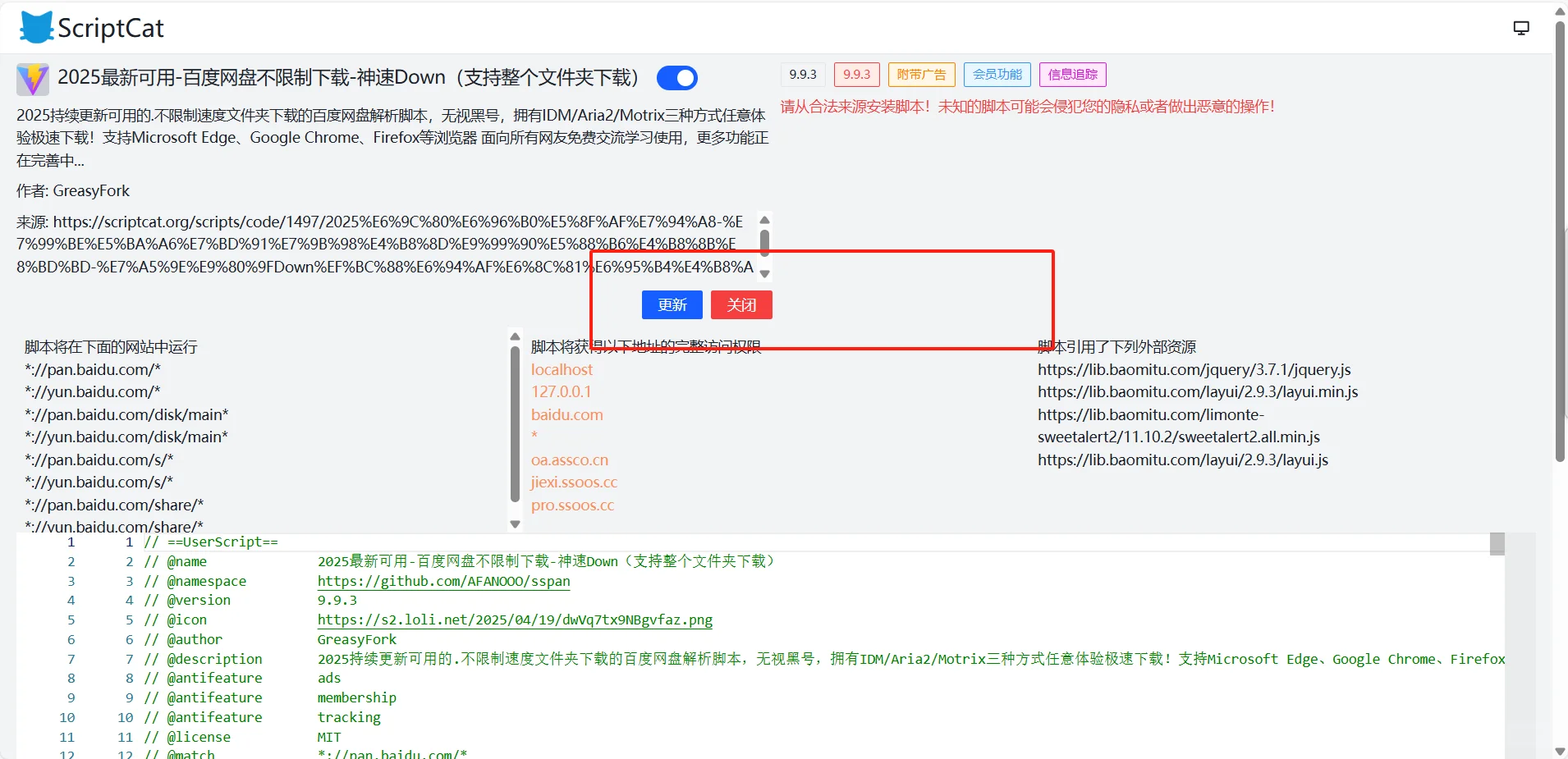Click the 信息追踪 tag
This screenshot has height=759, width=1568.
[x=1073, y=75]
